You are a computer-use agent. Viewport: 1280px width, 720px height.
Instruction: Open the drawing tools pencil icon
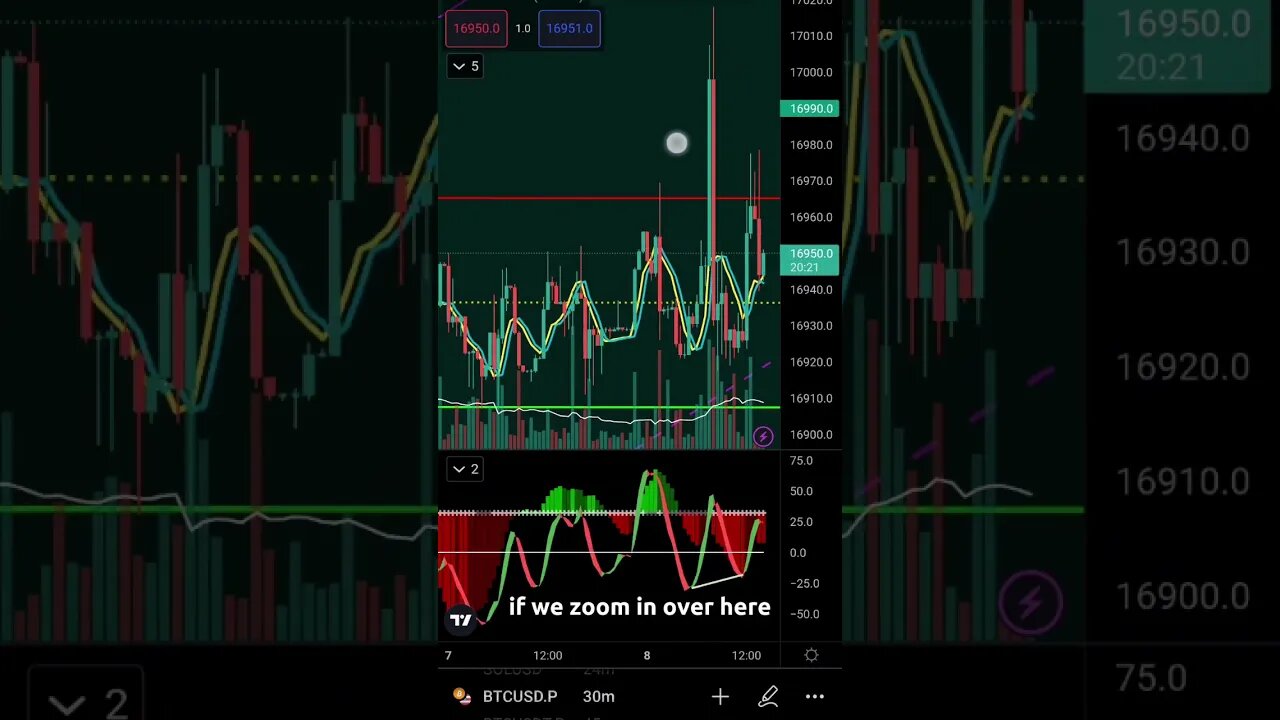768,697
